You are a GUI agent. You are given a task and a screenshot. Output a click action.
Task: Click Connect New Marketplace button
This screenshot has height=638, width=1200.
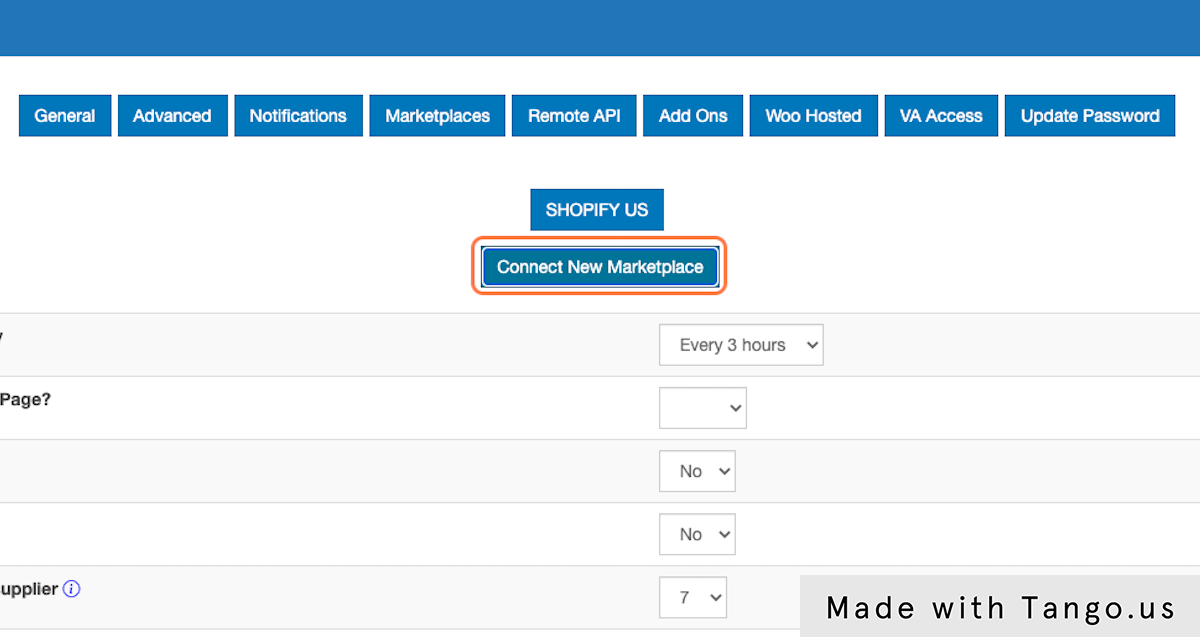600,267
